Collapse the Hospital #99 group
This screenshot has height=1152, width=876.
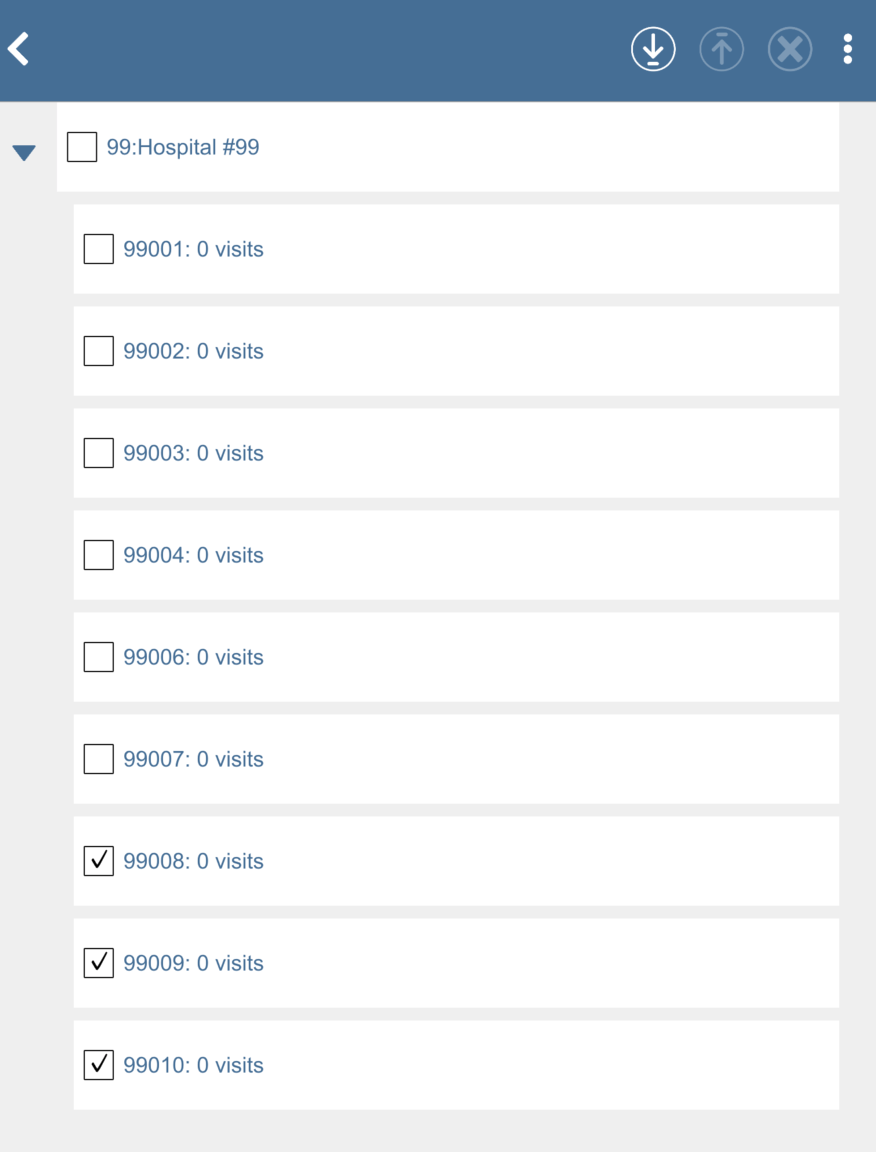point(24,152)
